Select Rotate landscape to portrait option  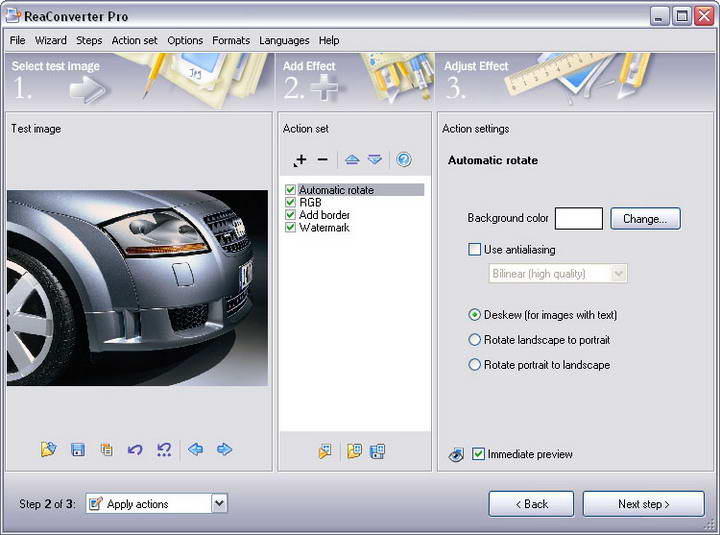(475, 340)
